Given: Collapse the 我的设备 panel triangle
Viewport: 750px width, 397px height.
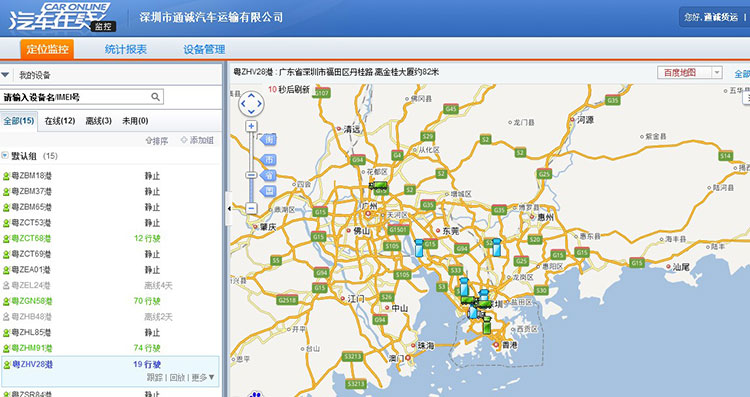Looking at the screenshot, I should point(6,75).
